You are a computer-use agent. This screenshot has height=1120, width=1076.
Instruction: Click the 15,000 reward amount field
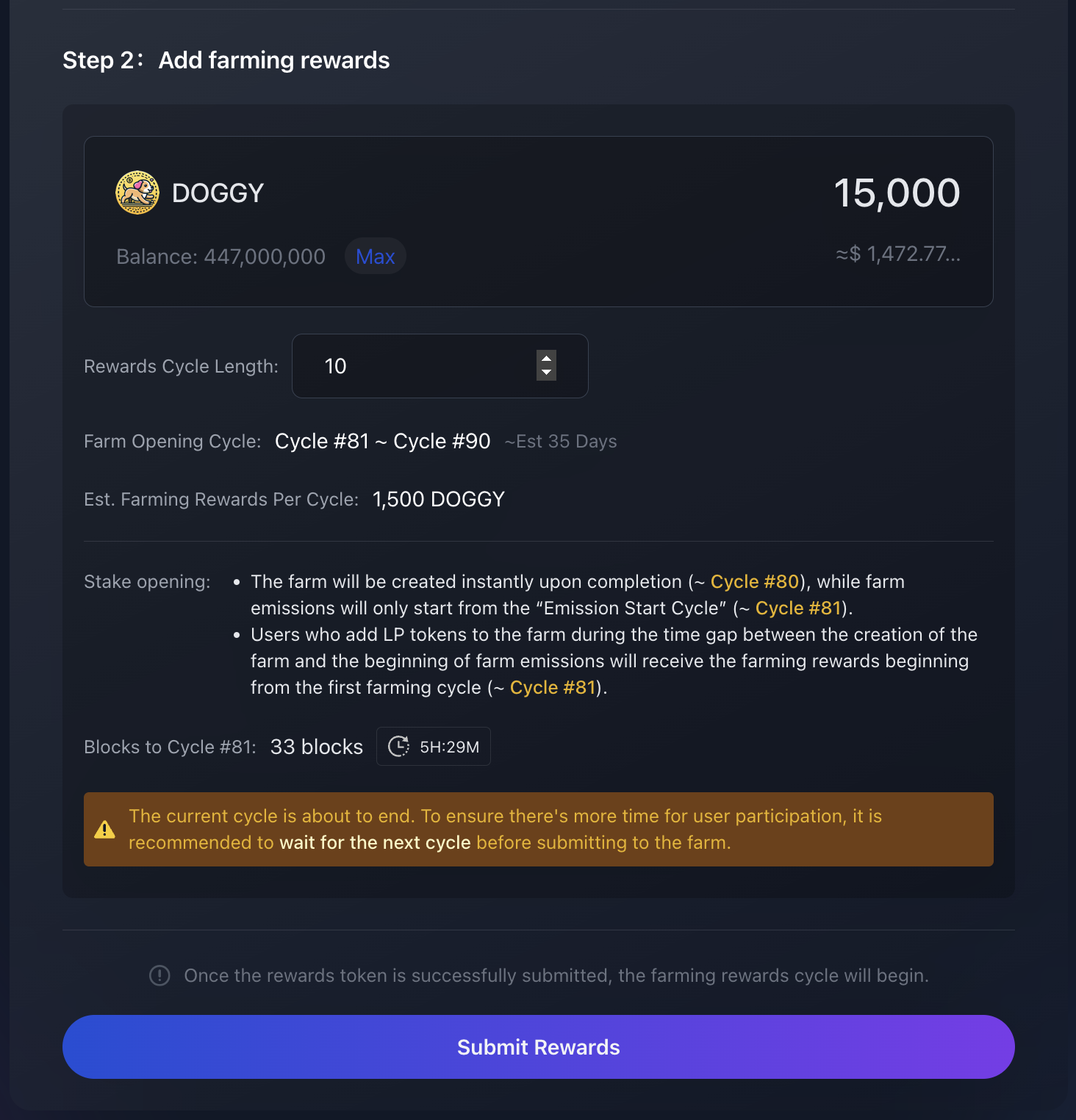896,193
